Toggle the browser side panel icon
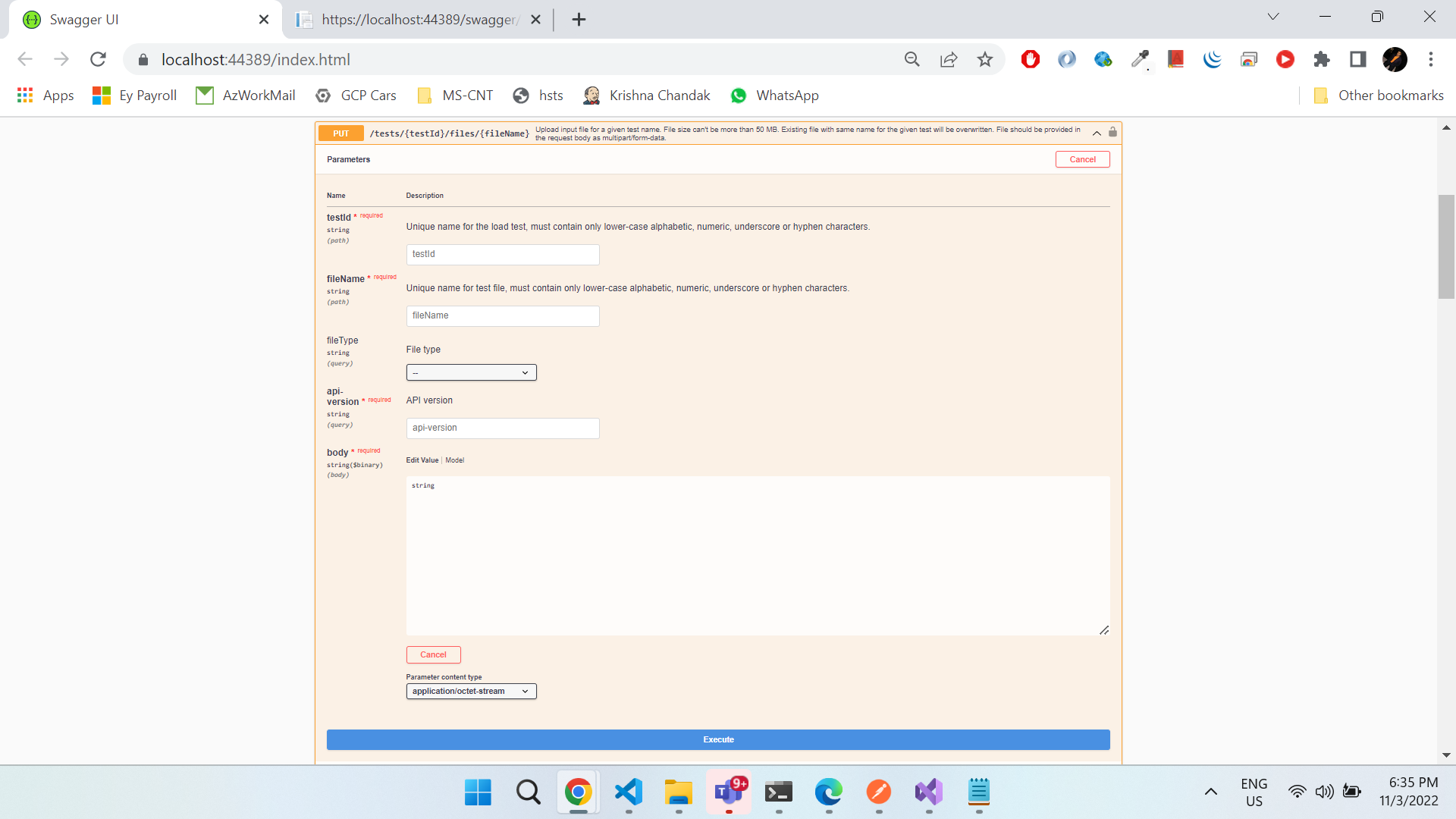 (x=1358, y=59)
